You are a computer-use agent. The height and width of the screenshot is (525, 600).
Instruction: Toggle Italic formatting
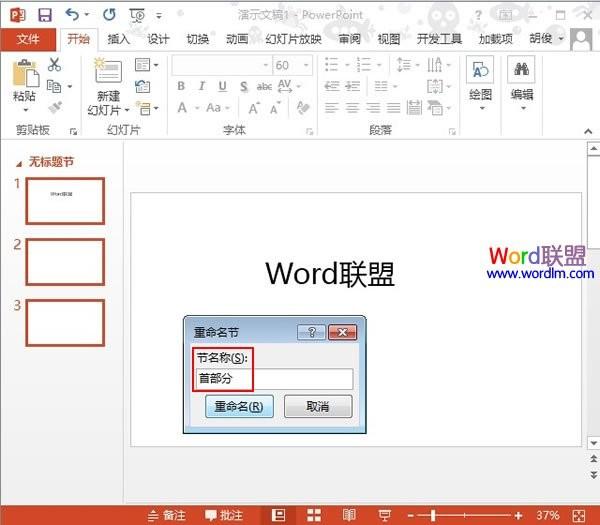click(x=202, y=86)
